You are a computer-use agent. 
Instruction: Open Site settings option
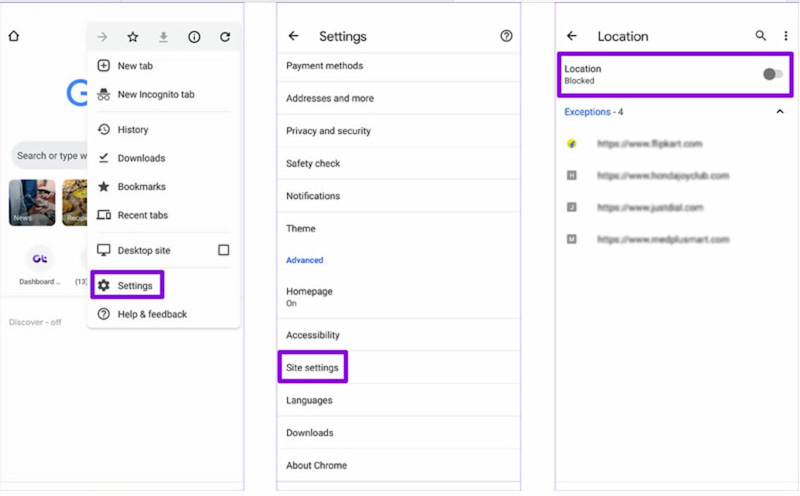[x=312, y=368]
